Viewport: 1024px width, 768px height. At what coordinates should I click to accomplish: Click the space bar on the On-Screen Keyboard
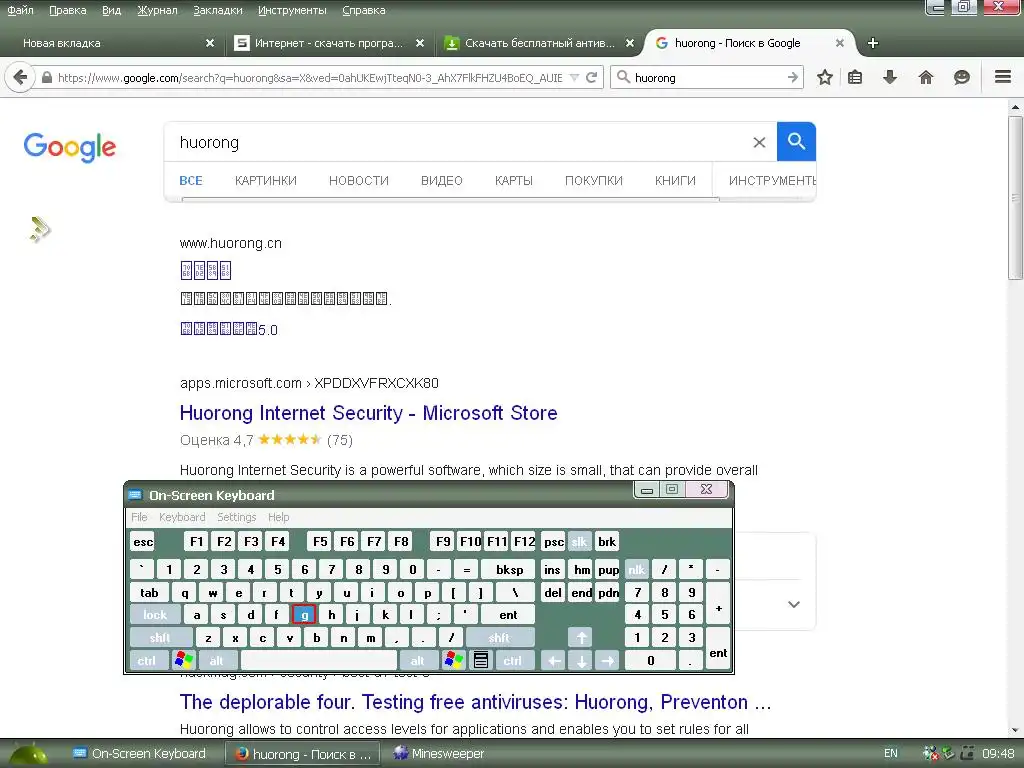[x=319, y=660]
